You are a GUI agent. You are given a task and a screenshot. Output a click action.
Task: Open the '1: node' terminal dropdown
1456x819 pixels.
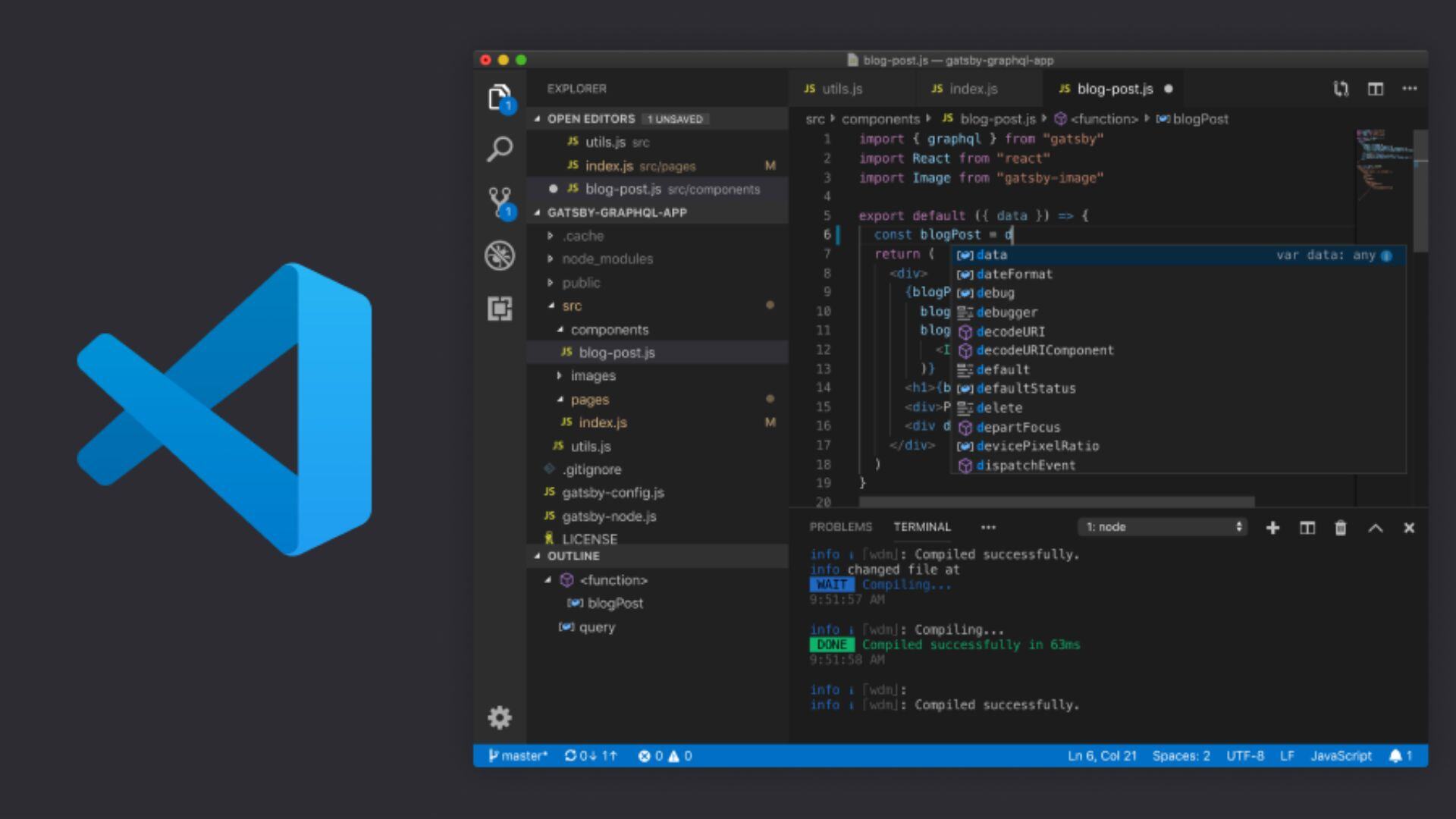click(1163, 527)
